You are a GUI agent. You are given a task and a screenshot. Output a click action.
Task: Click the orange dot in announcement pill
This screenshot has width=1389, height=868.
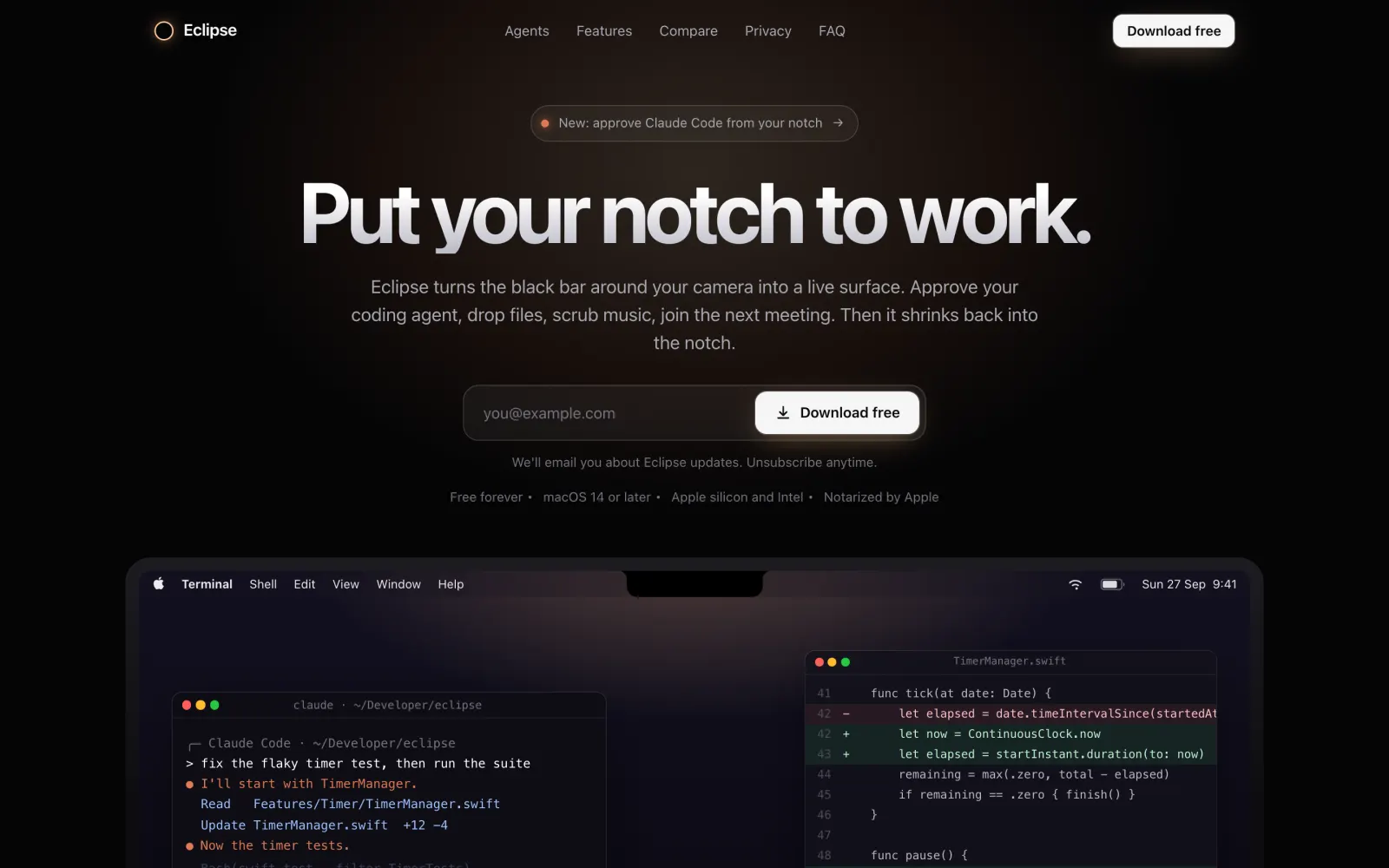[544, 123]
